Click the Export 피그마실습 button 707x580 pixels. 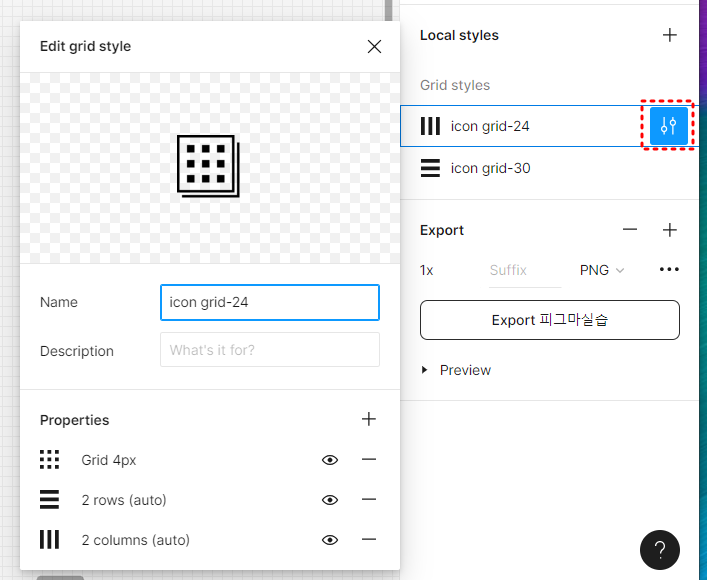pyautogui.click(x=549, y=320)
